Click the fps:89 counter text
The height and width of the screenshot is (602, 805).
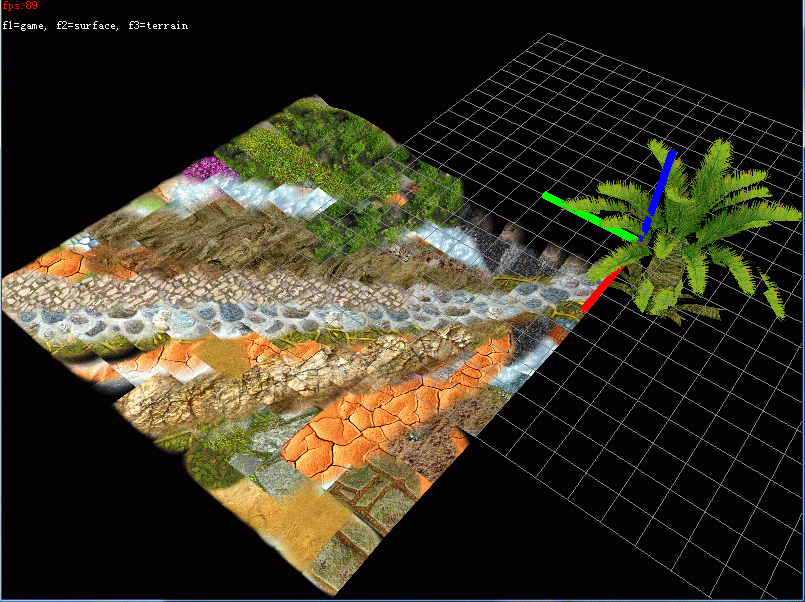(20, 6)
